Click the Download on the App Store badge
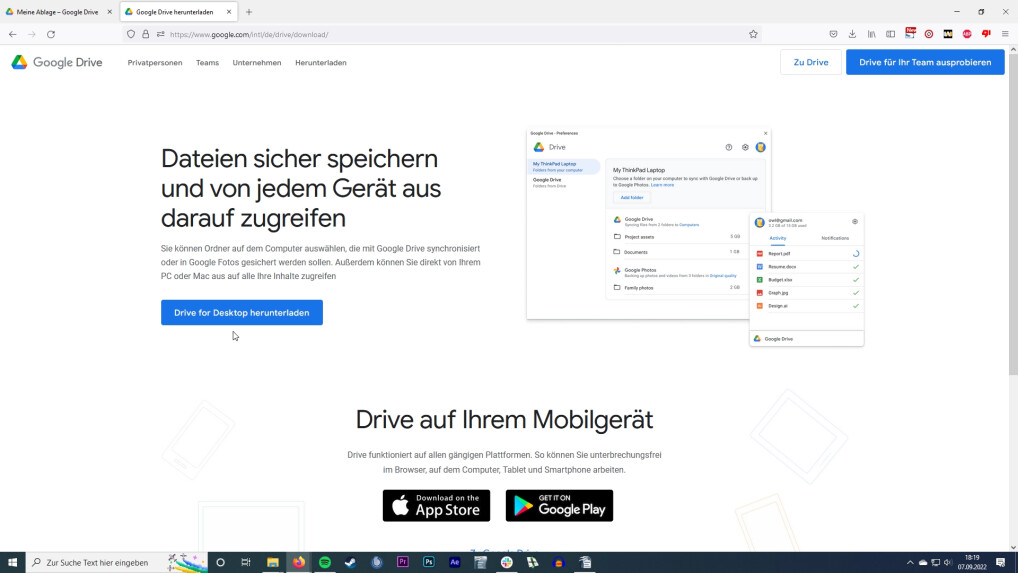This screenshot has height=573, width=1018. [x=436, y=506]
